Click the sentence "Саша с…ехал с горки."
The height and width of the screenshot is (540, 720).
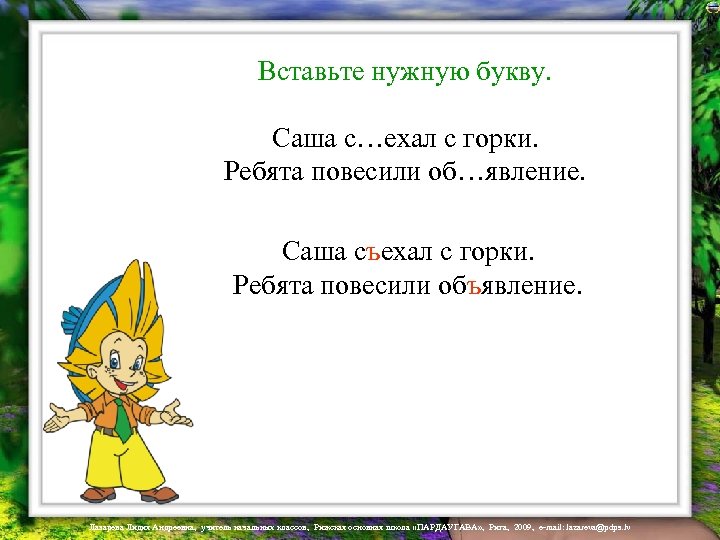click(x=405, y=138)
